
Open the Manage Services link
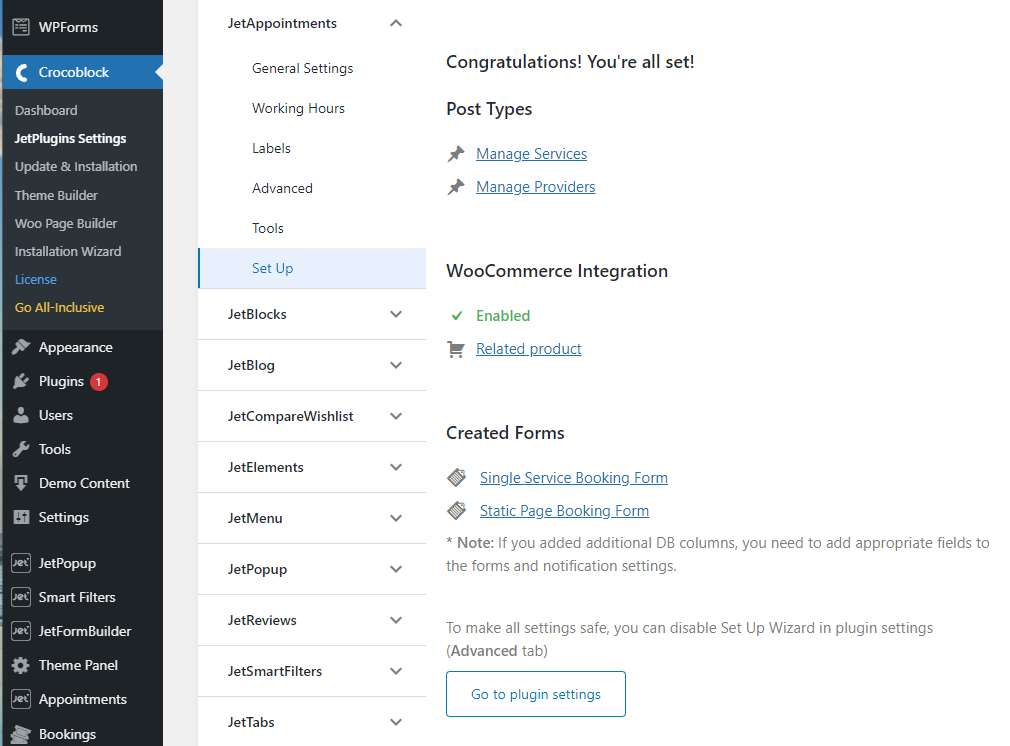point(531,154)
